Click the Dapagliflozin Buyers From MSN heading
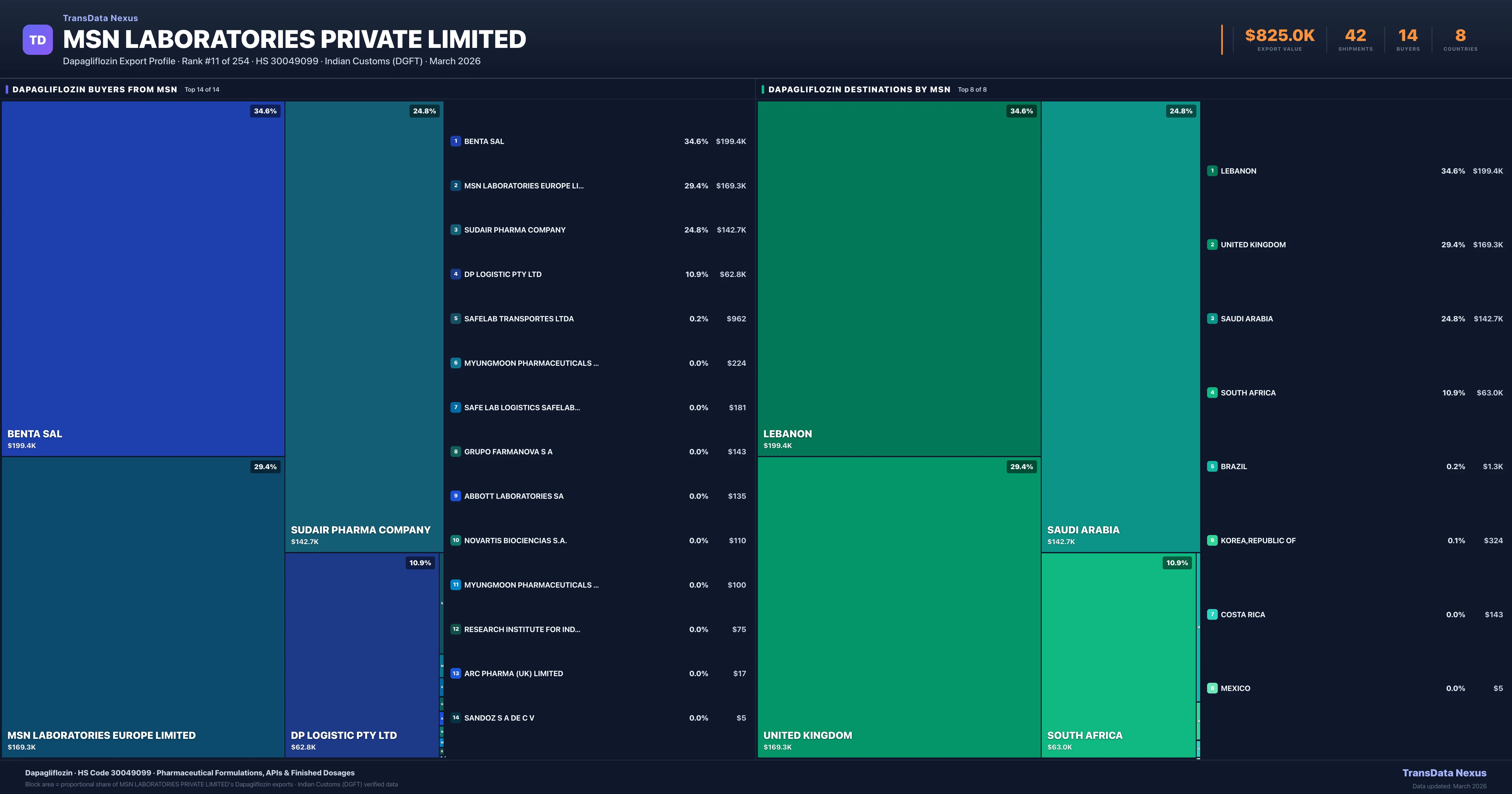The height and width of the screenshot is (794, 1512). point(94,90)
